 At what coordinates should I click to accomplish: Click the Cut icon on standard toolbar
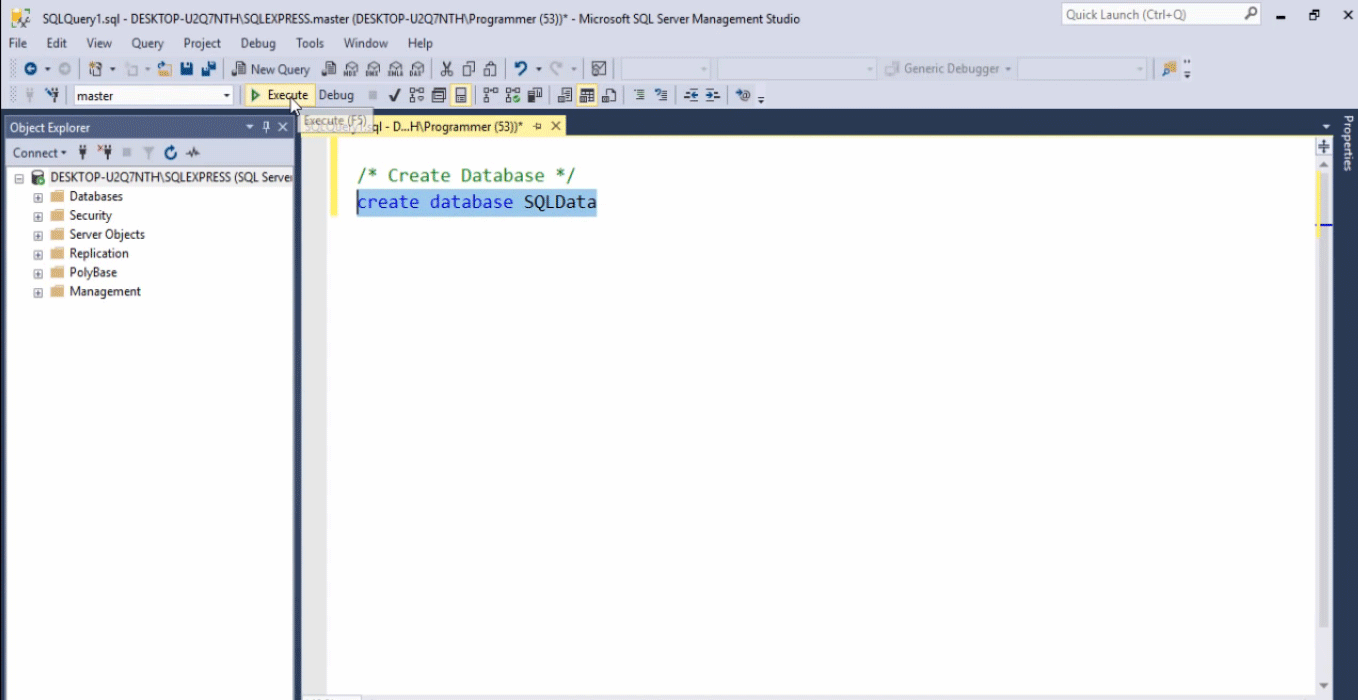pyautogui.click(x=447, y=68)
